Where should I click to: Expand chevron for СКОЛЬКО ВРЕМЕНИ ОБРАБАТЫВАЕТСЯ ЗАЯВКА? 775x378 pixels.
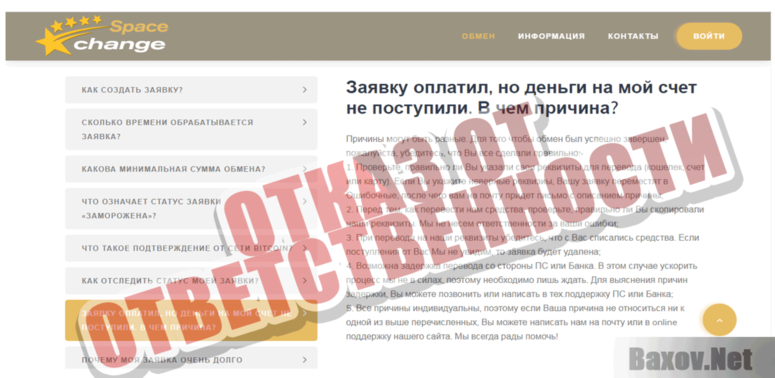pos(305,122)
